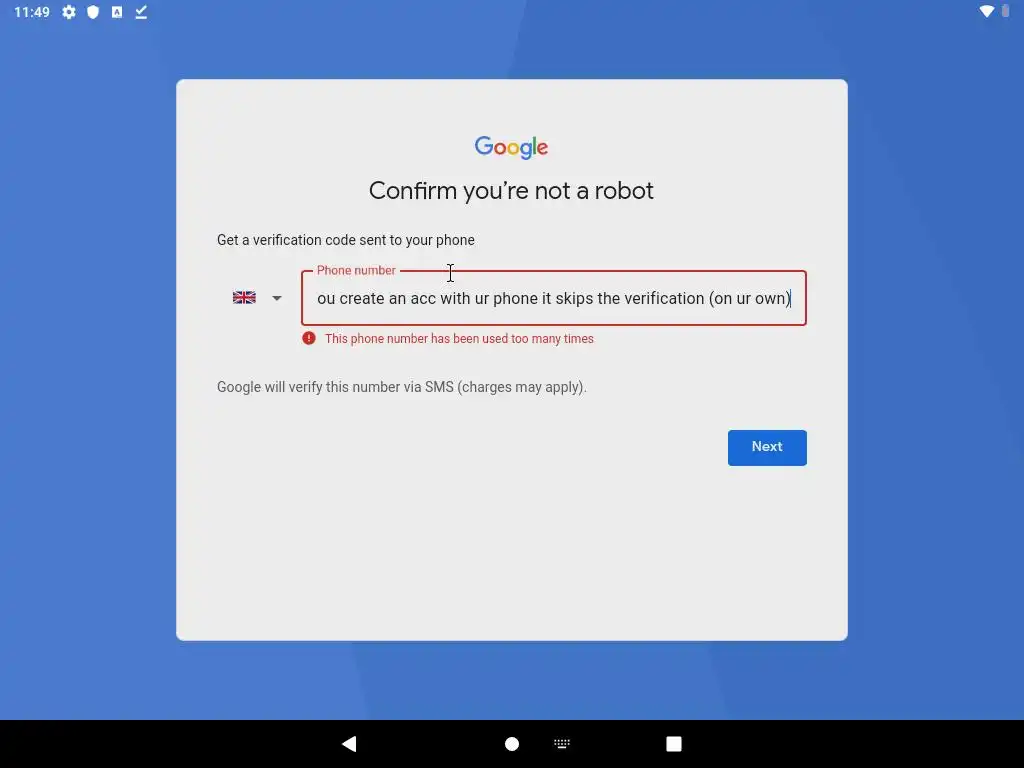This screenshot has width=1024, height=768.
Task: Click the "Confirm you're not a robot" heading
Action: (x=511, y=191)
